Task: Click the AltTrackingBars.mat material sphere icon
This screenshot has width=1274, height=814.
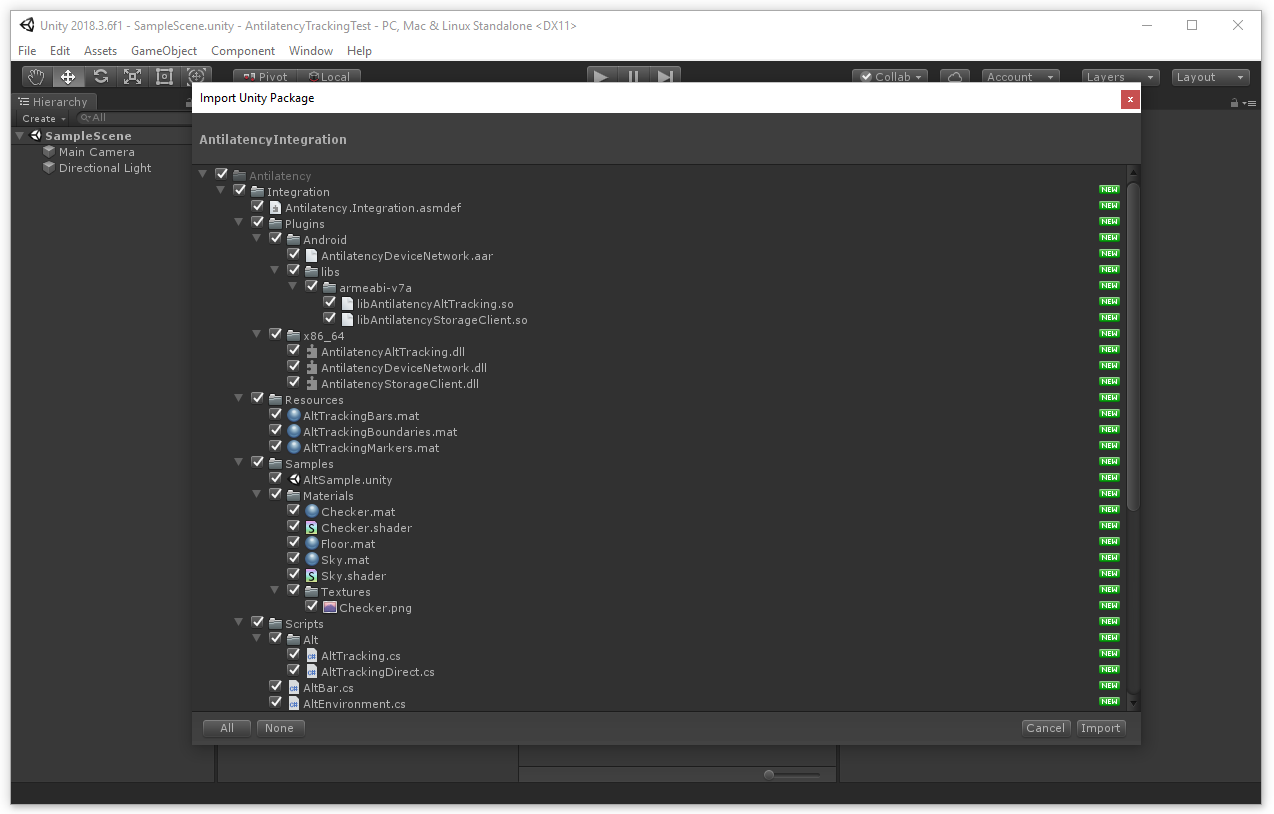Action: 293,416
